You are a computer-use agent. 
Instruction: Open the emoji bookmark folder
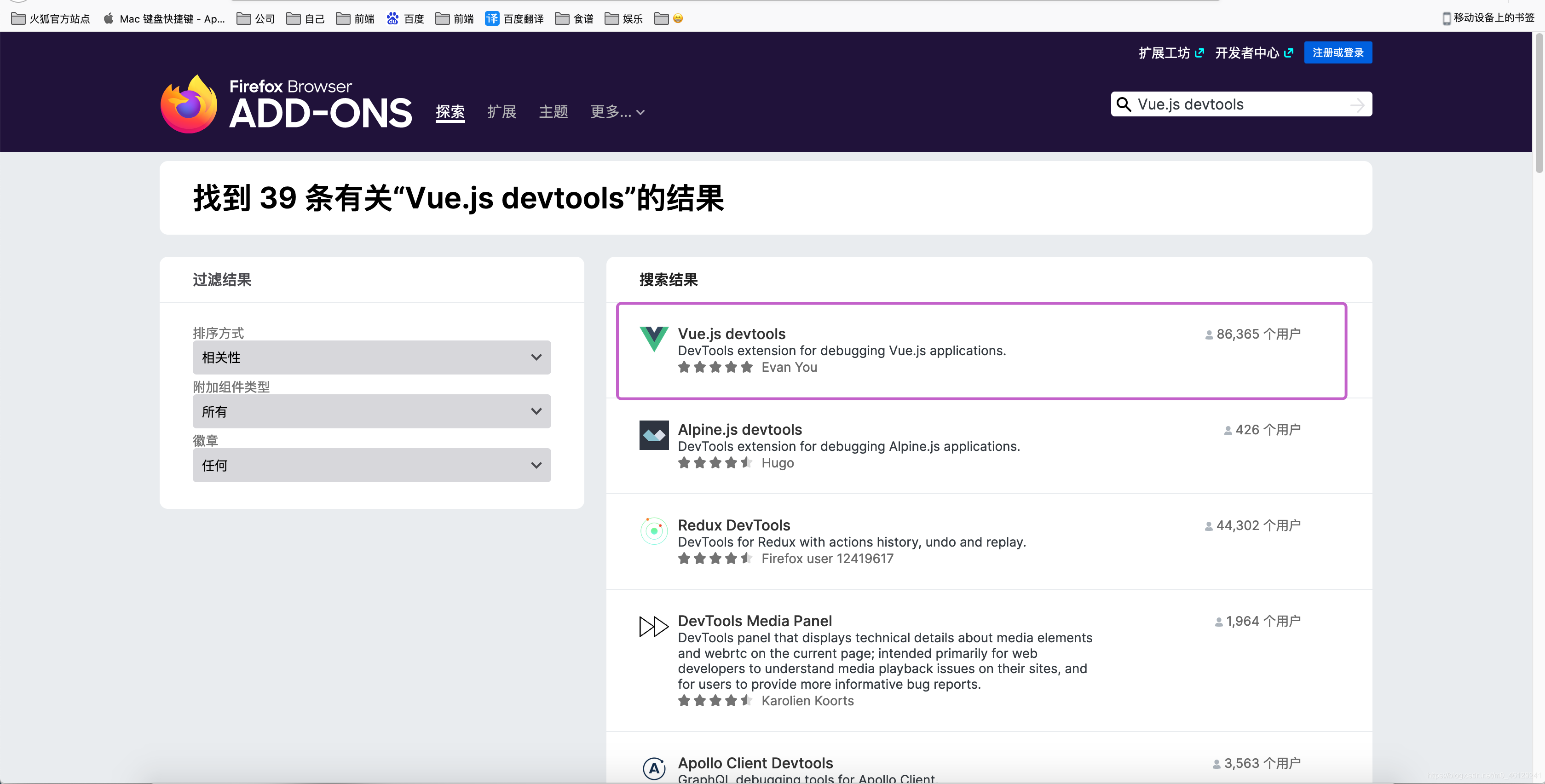(x=669, y=18)
